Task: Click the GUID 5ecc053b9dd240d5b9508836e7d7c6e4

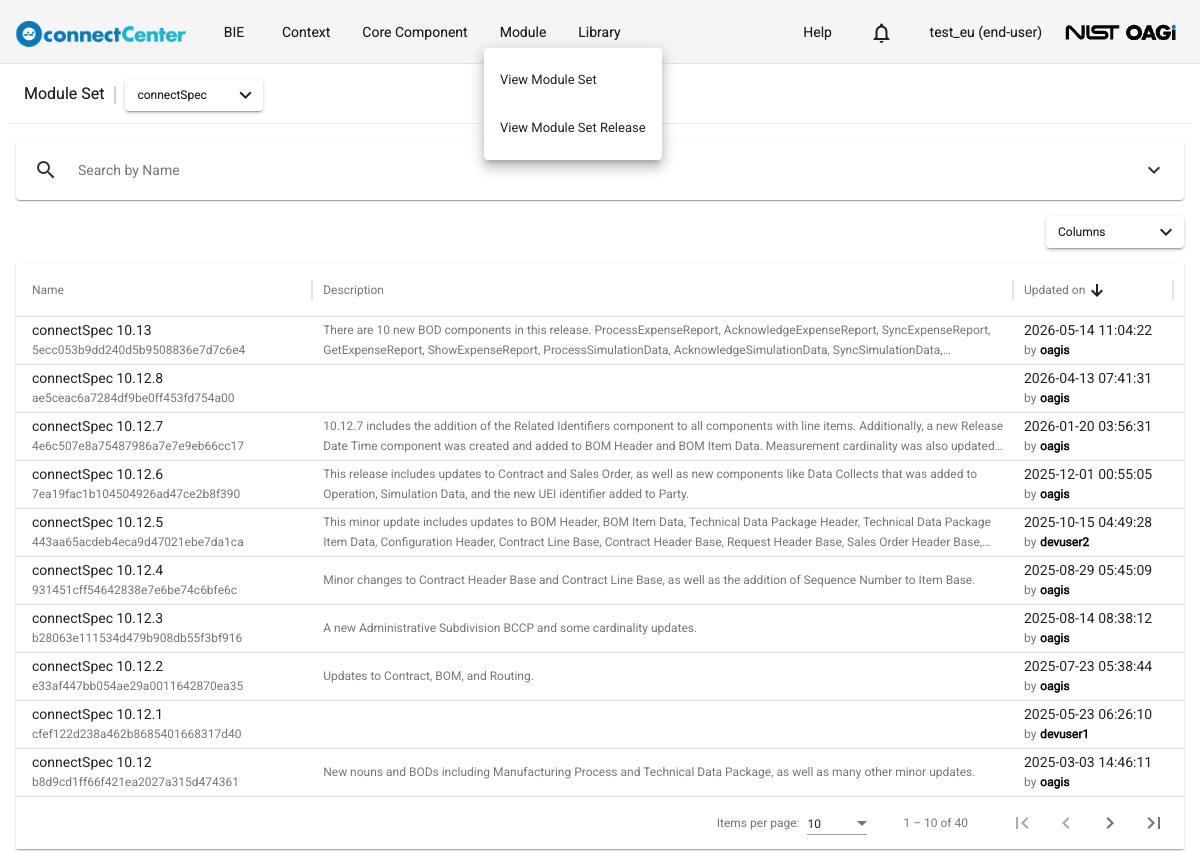Action: (x=138, y=350)
